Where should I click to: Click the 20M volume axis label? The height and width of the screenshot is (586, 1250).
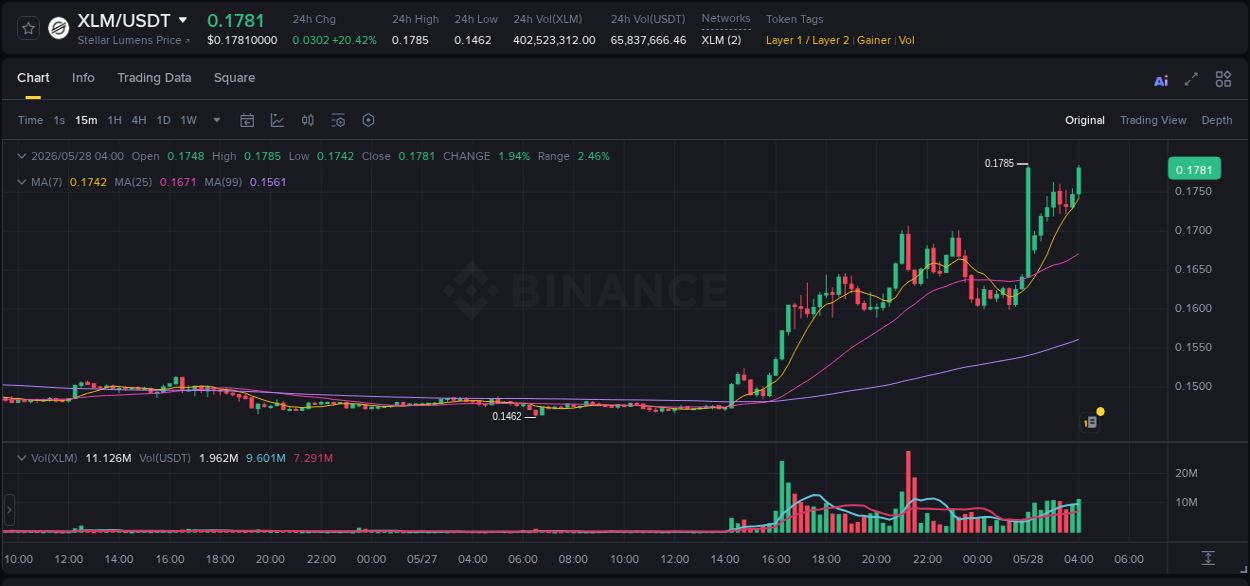1187,473
